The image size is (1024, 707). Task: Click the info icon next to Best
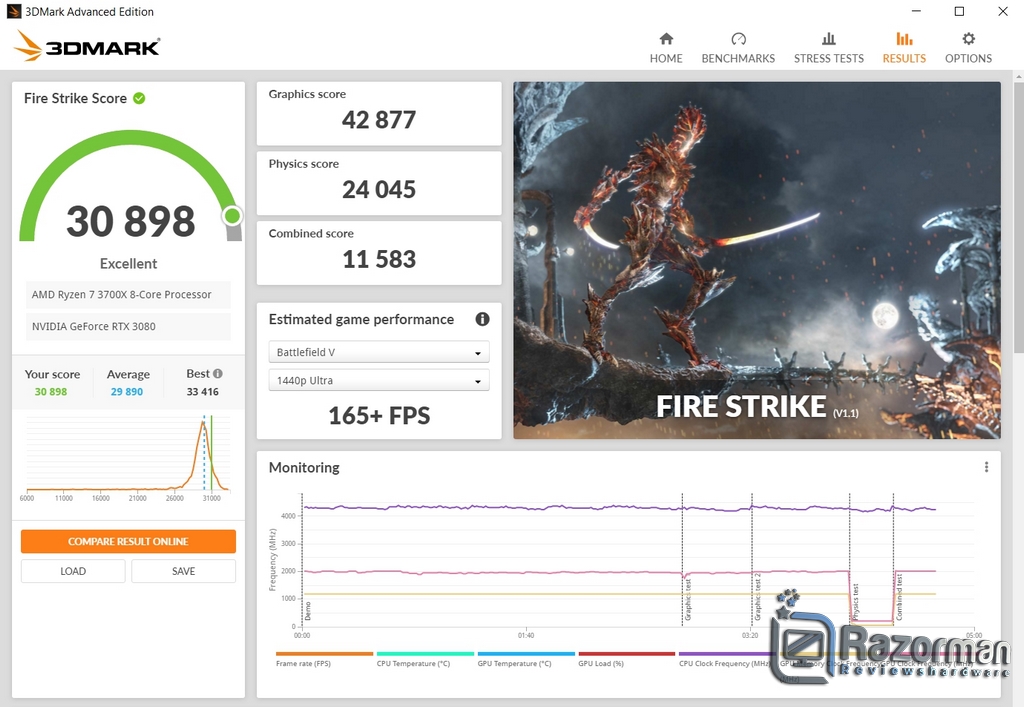point(217,373)
